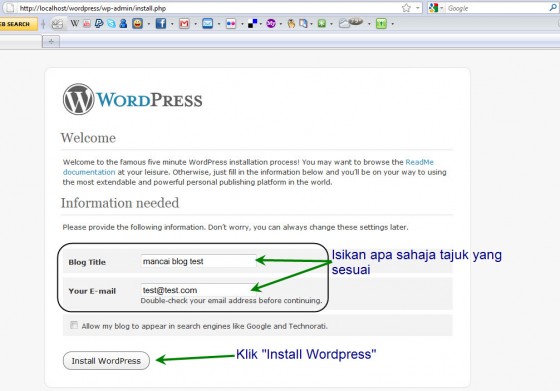The height and width of the screenshot is (391, 560).
Task: Click the blue envelope mail icon
Action: pyautogui.click(x=207, y=24)
